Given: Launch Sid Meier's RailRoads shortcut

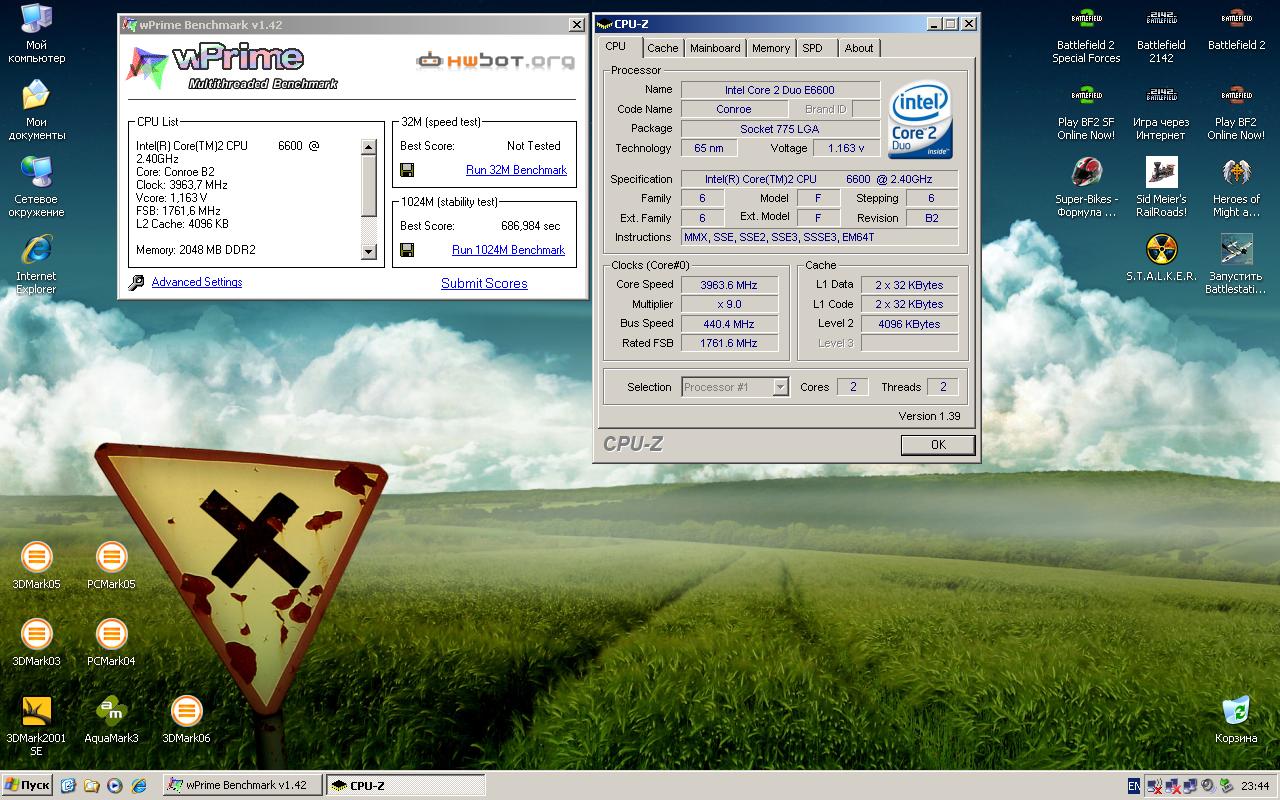Looking at the screenshot, I should pos(1161,187).
